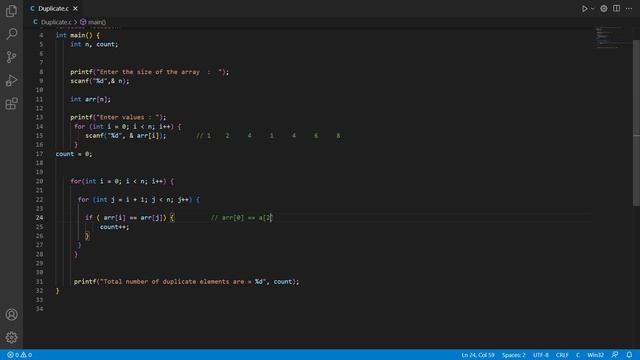Open the Source Control view
Viewport: 640px width, 360px height.
11,57
